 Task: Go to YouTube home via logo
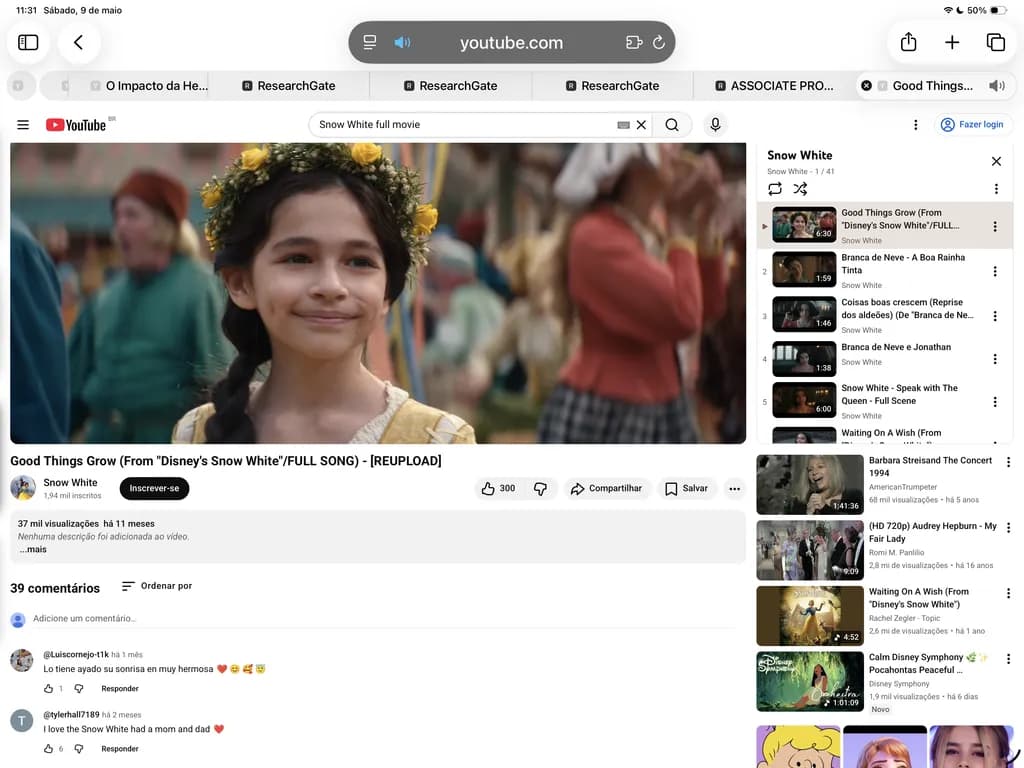point(76,125)
